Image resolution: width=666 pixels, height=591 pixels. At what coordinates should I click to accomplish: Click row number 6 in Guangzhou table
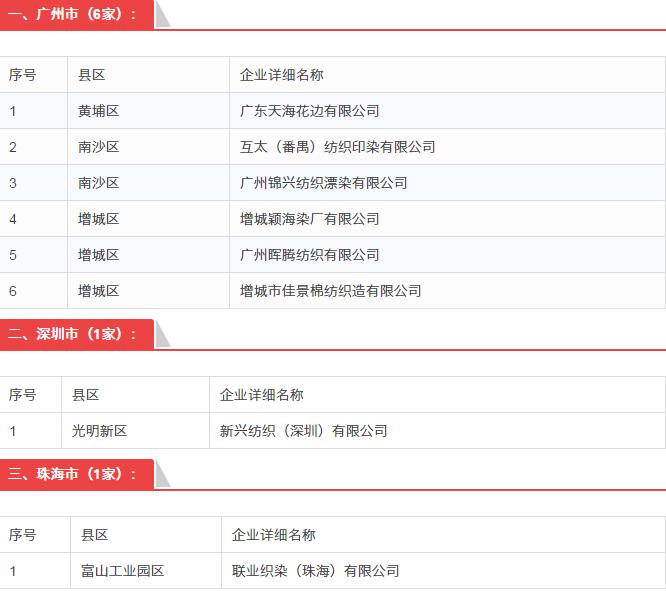coord(13,291)
